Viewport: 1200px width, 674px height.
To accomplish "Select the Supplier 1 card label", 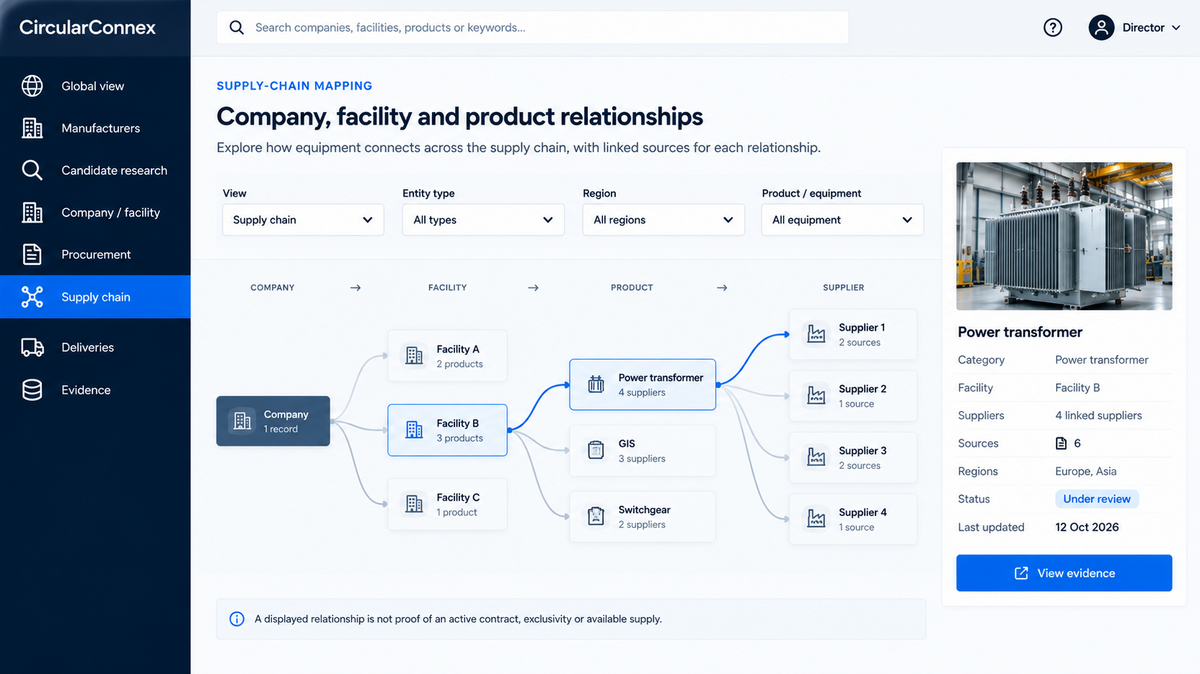I will (862, 327).
